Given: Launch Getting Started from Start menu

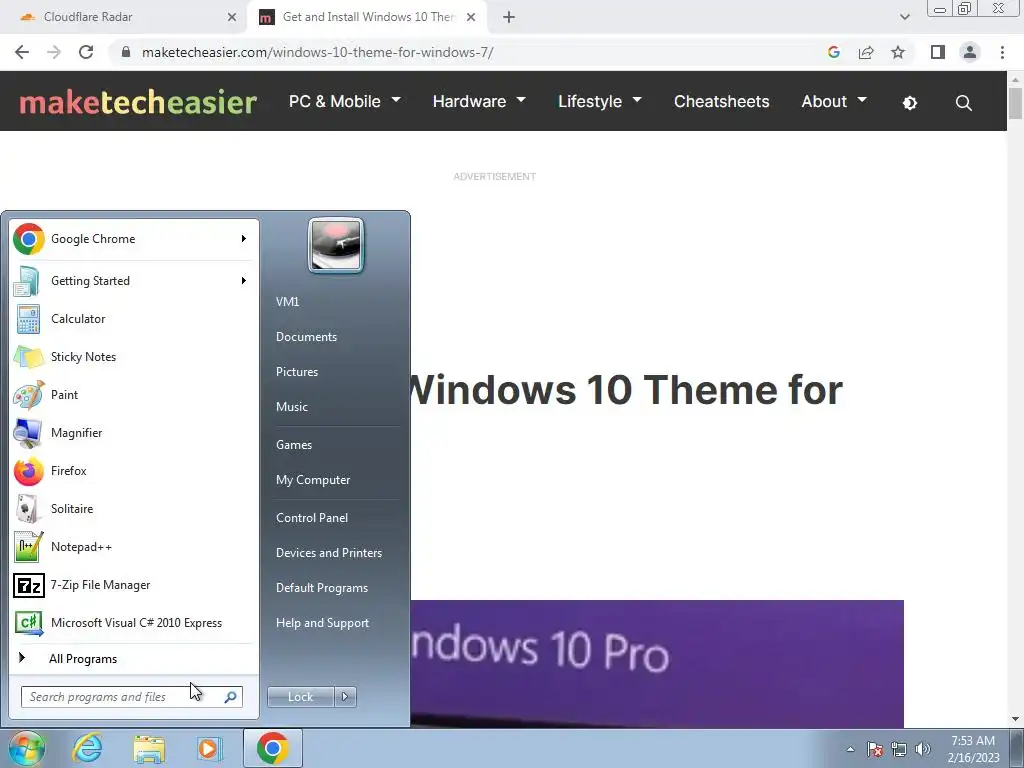Looking at the screenshot, I should tap(131, 281).
